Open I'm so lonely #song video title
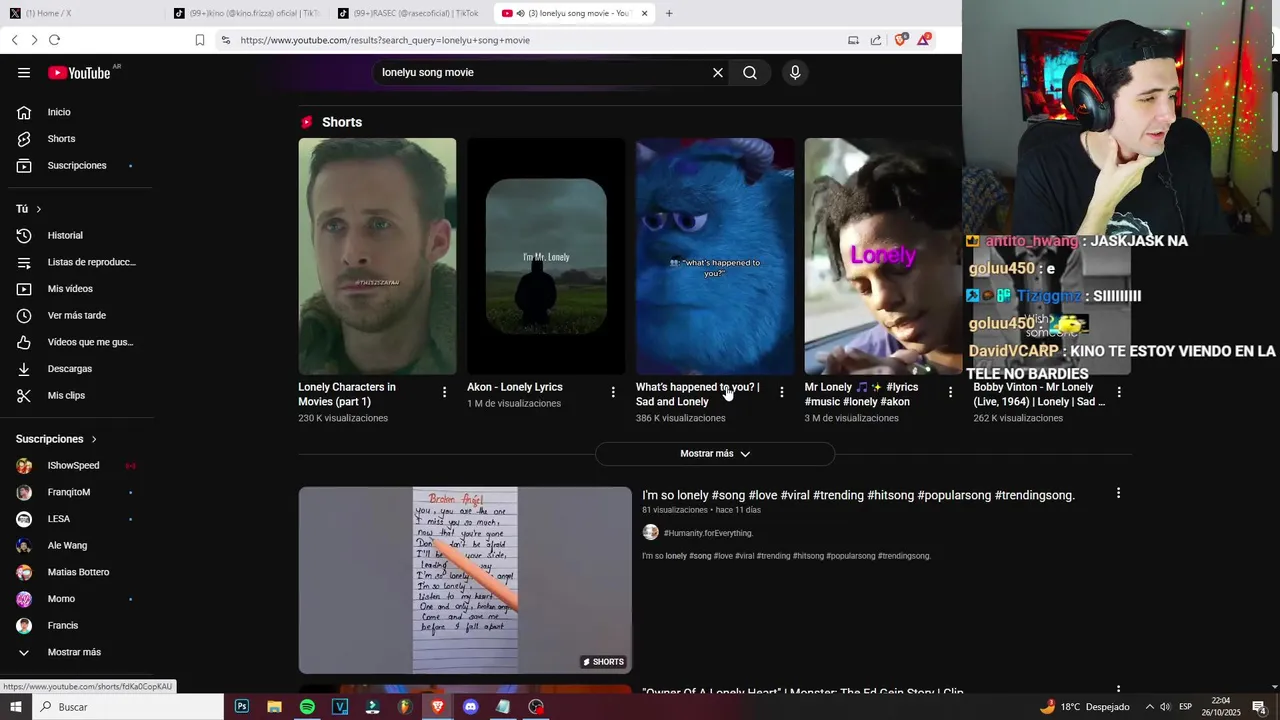Image resolution: width=1280 pixels, height=720 pixels. 858,495
